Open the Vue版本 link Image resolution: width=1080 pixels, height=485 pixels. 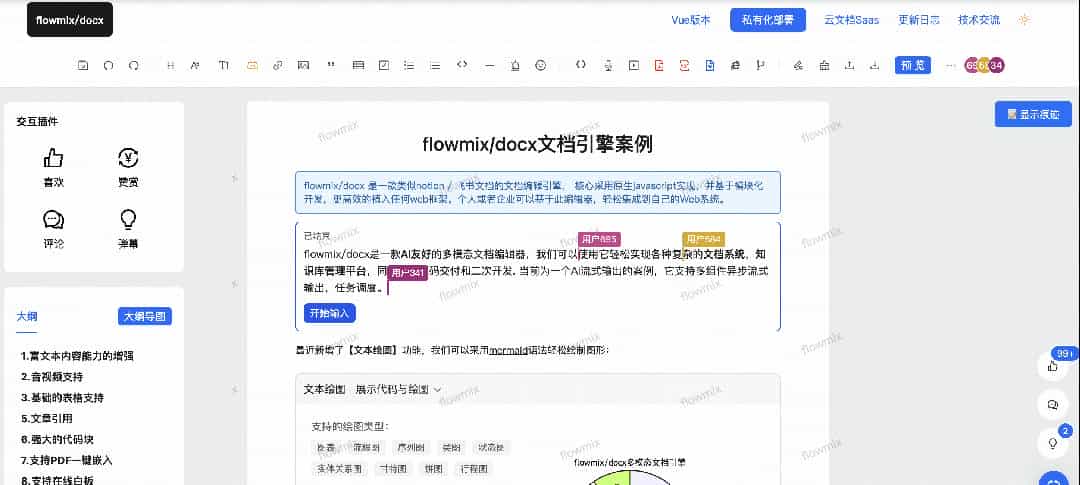(x=691, y=20)
